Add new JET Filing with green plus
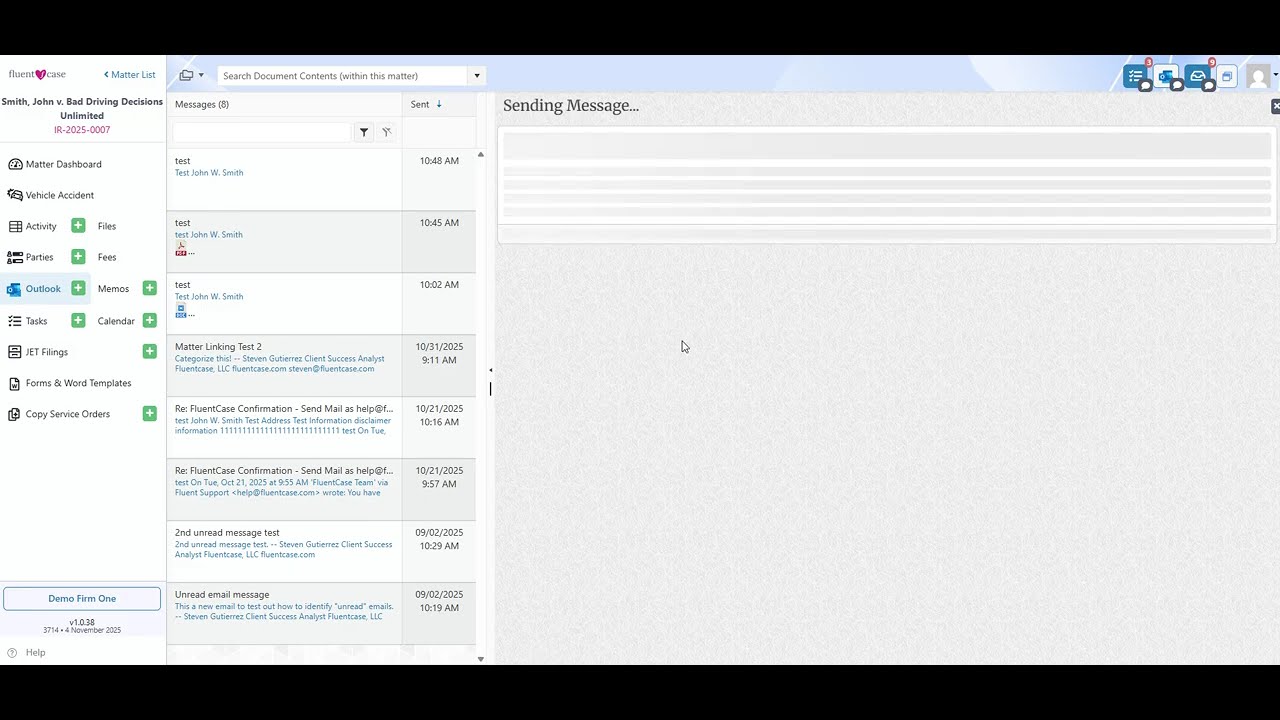 click(x=150, y=351)
